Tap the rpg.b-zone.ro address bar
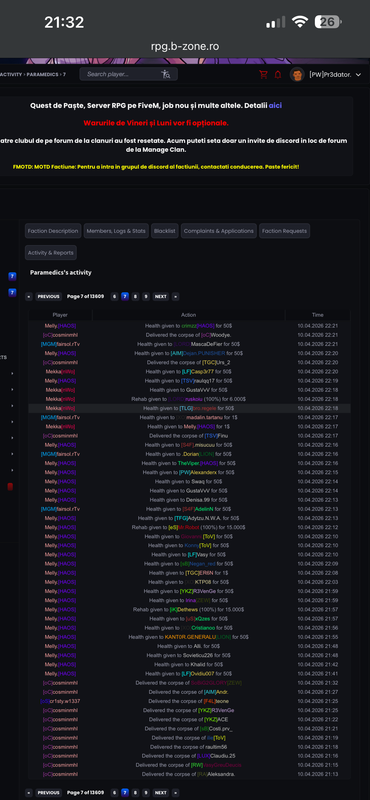 (x=185, y=46)
